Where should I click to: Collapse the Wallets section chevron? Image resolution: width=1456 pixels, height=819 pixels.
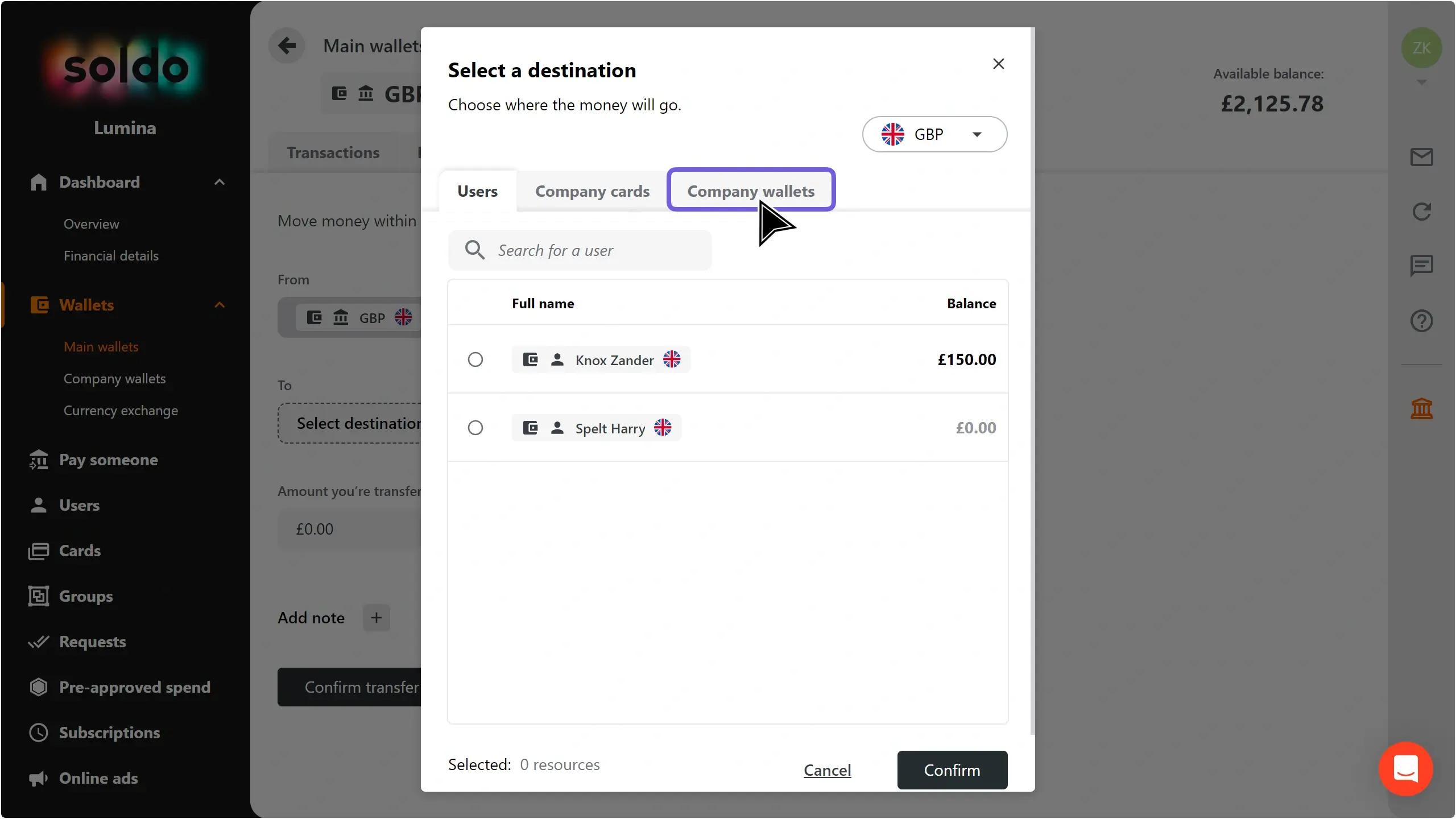[220, 305]
